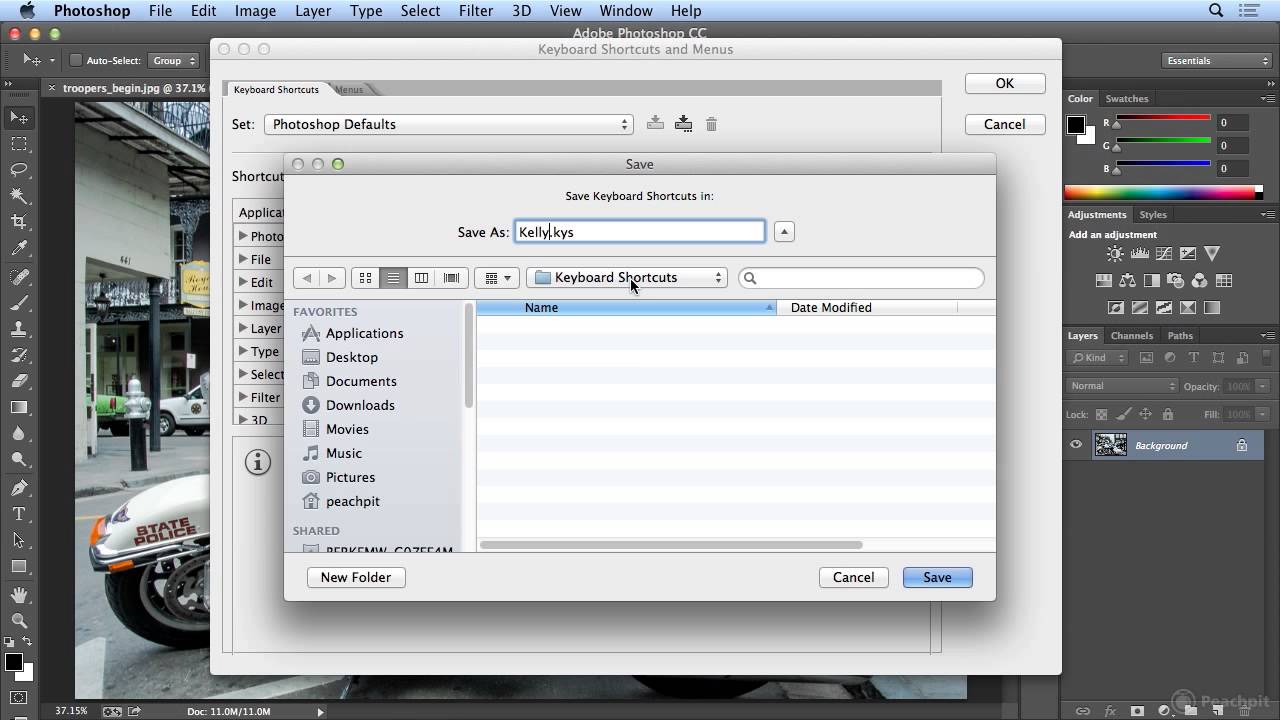The image size is (1280, 720).
Task: Select the Pen tool
Action: point(19,488)
